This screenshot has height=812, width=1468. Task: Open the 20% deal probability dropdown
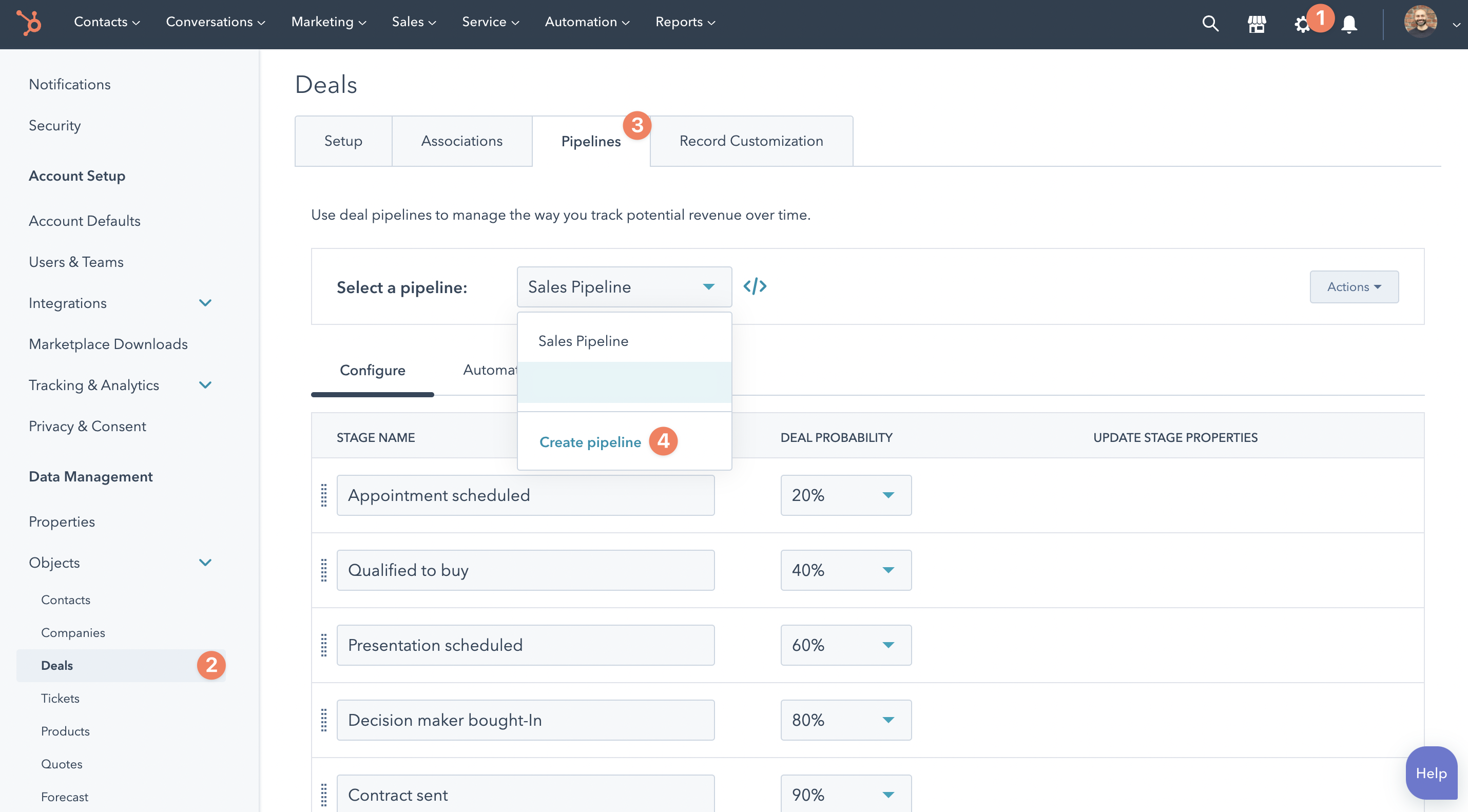point(845,495)
